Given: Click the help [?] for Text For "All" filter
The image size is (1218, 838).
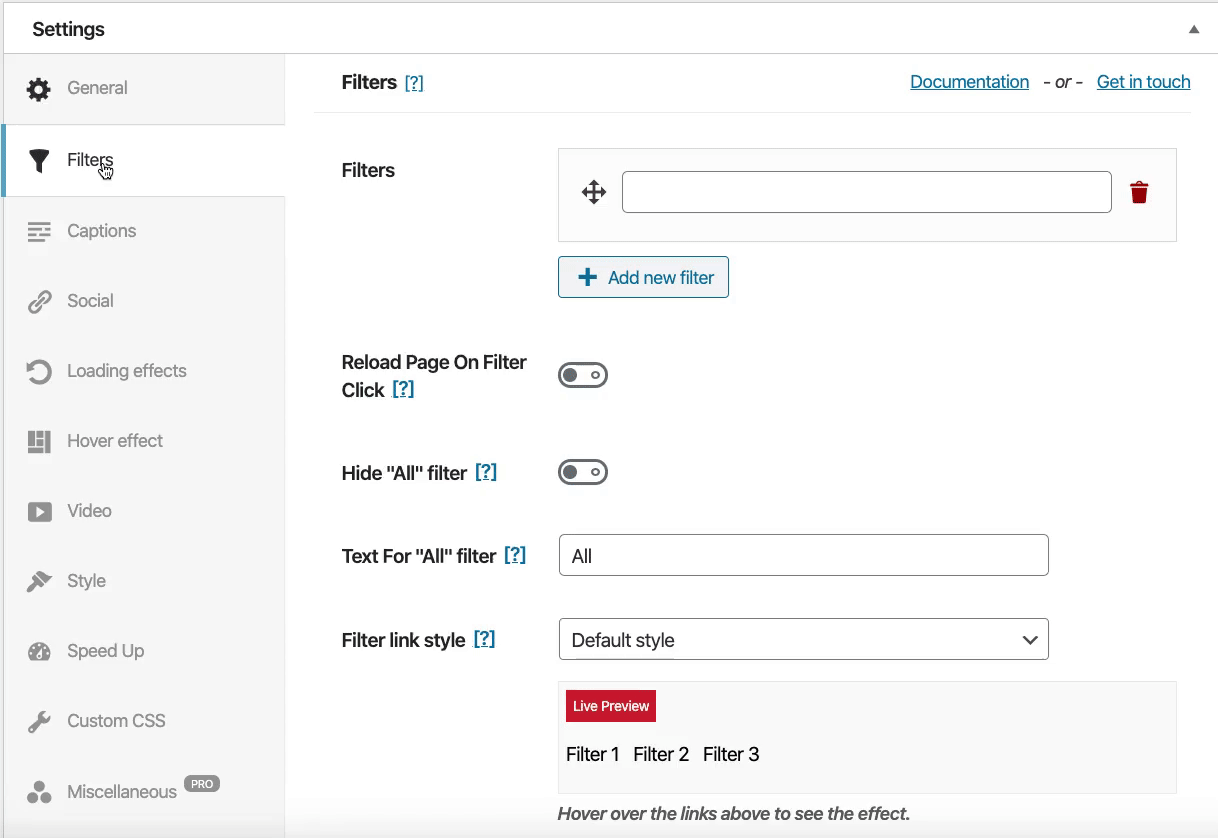Looking at the screenshot, I should tap(515, 555).
